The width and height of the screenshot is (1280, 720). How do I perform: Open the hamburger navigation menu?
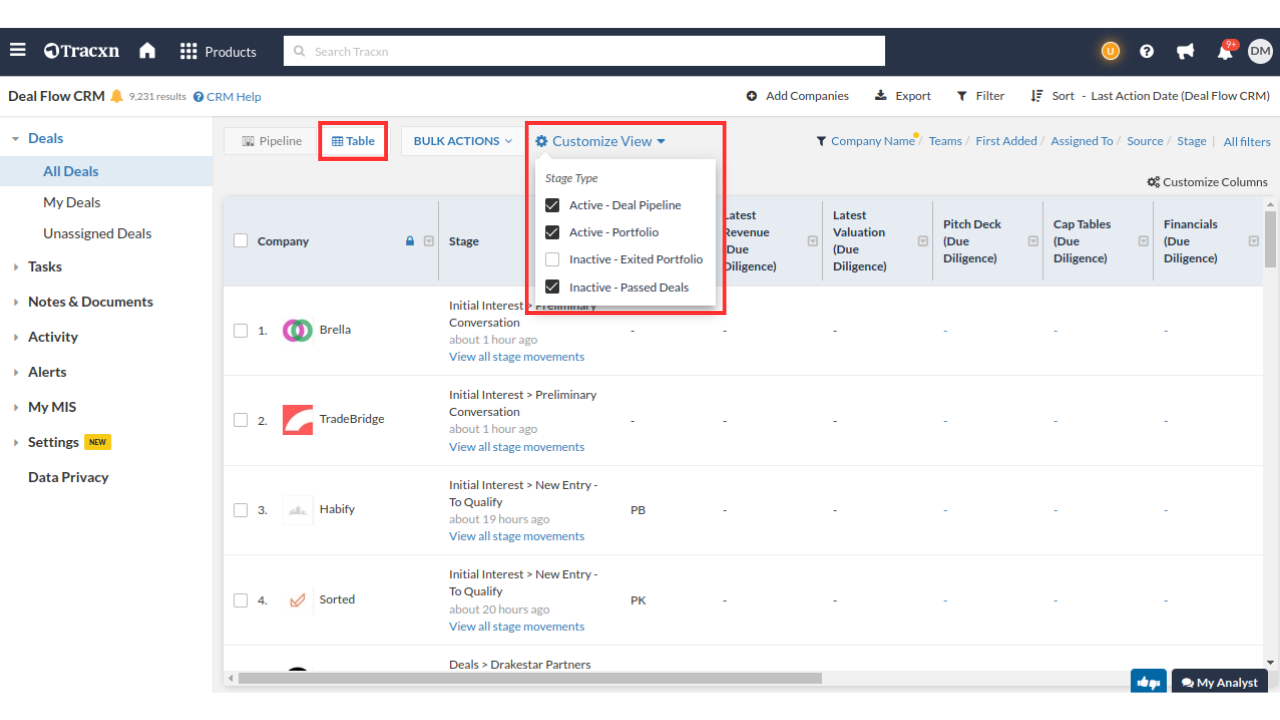(18, 51)
